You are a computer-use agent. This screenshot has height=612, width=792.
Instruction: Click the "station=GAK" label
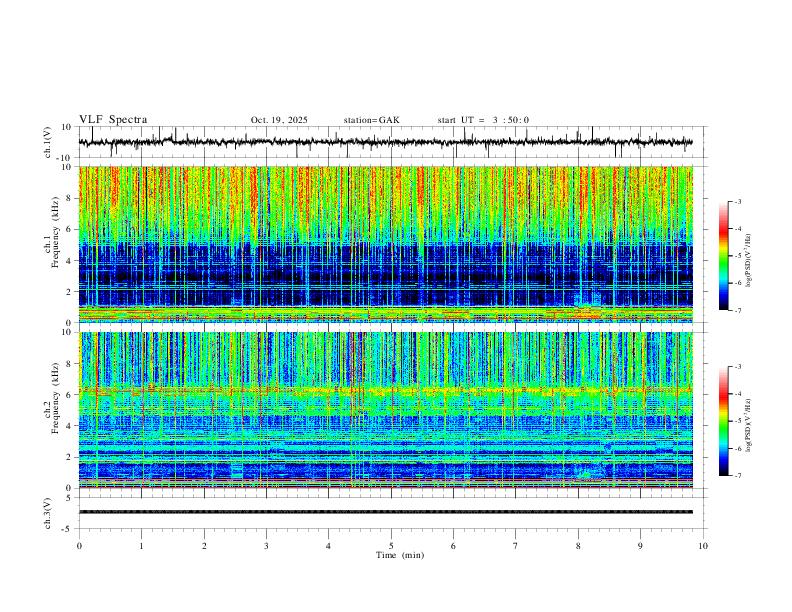pyautogui.click(x=371, y=120)
